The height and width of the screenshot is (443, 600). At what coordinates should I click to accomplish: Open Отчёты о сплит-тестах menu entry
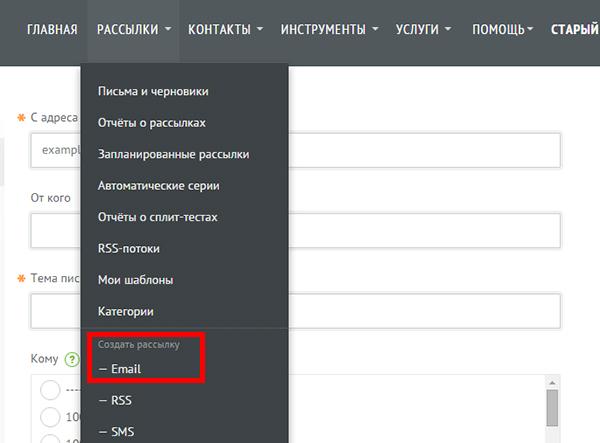click(158, 217)
